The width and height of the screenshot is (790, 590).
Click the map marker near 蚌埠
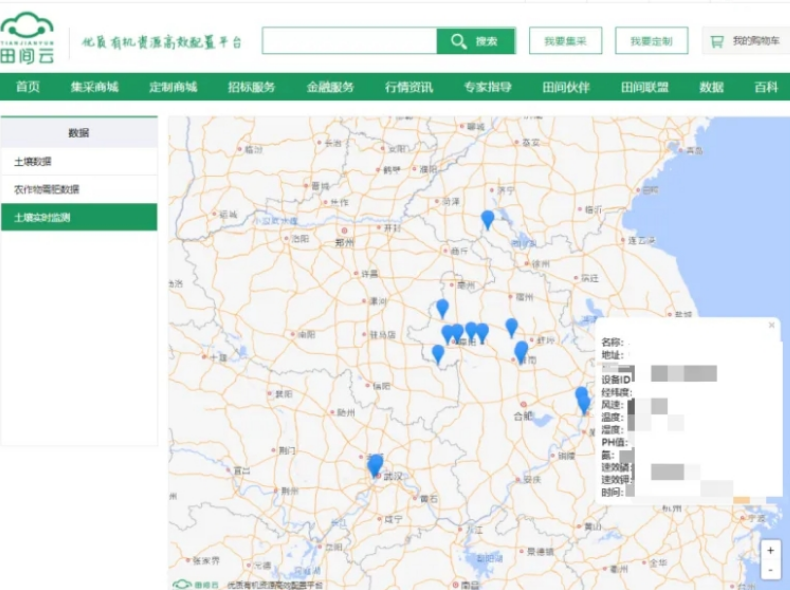click(521, 349)
